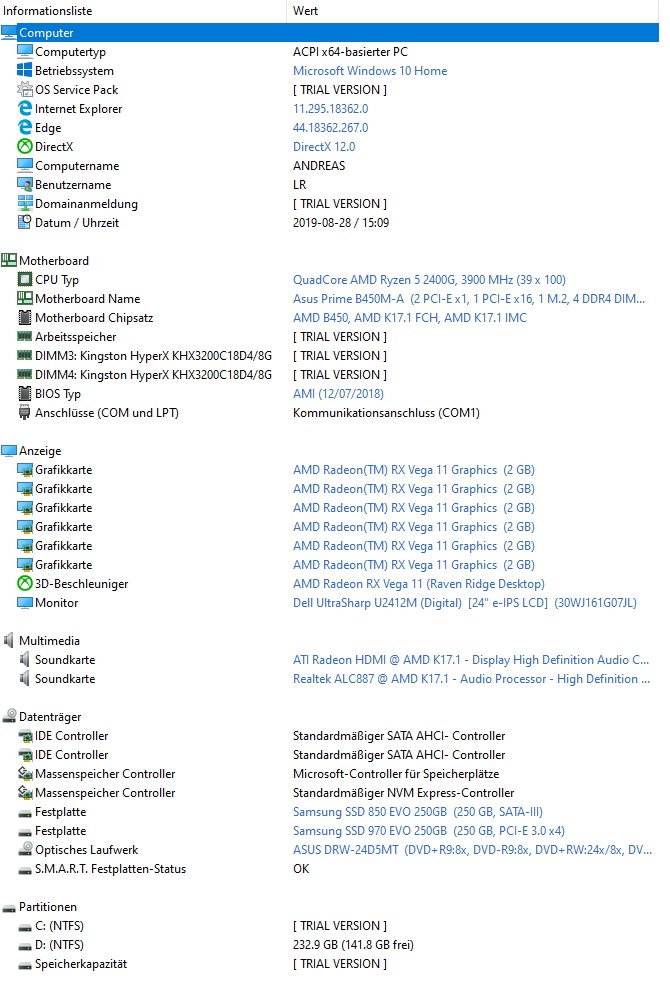Click the S.M.A.R.T. Festplatten-Status icon

25,870
